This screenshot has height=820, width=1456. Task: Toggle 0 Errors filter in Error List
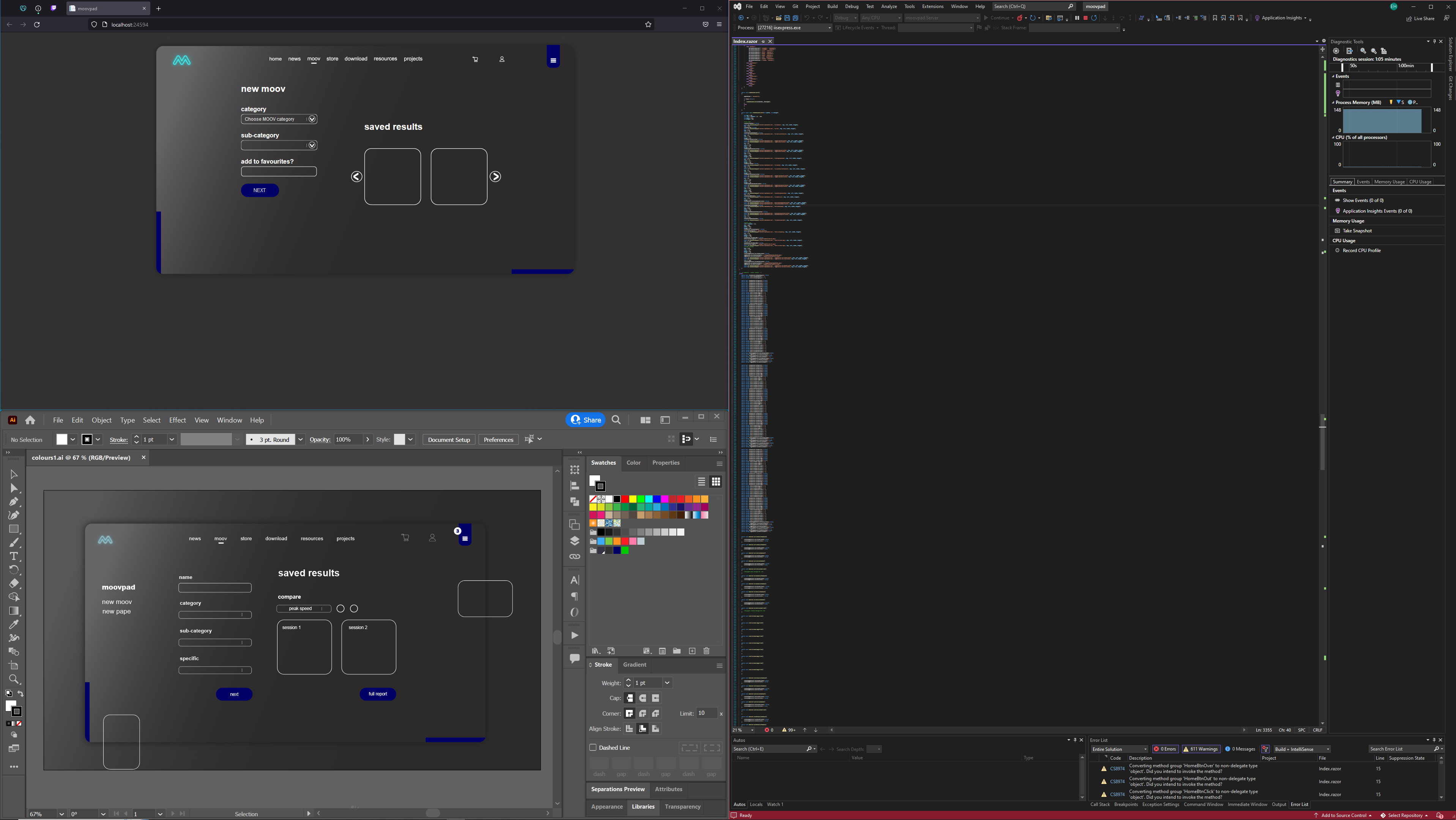(x=1165, y=749)
